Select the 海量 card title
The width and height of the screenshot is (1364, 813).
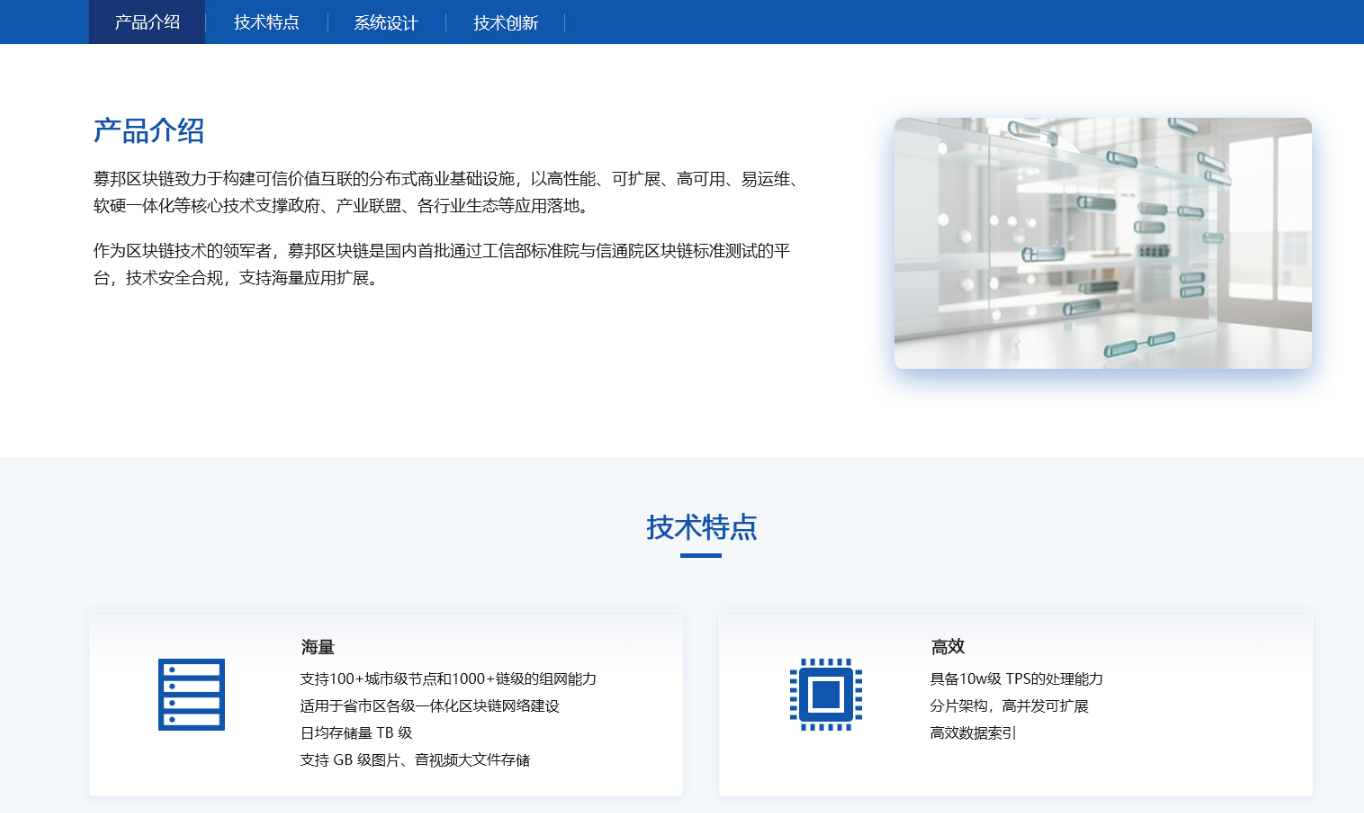(x=318, y=647)
